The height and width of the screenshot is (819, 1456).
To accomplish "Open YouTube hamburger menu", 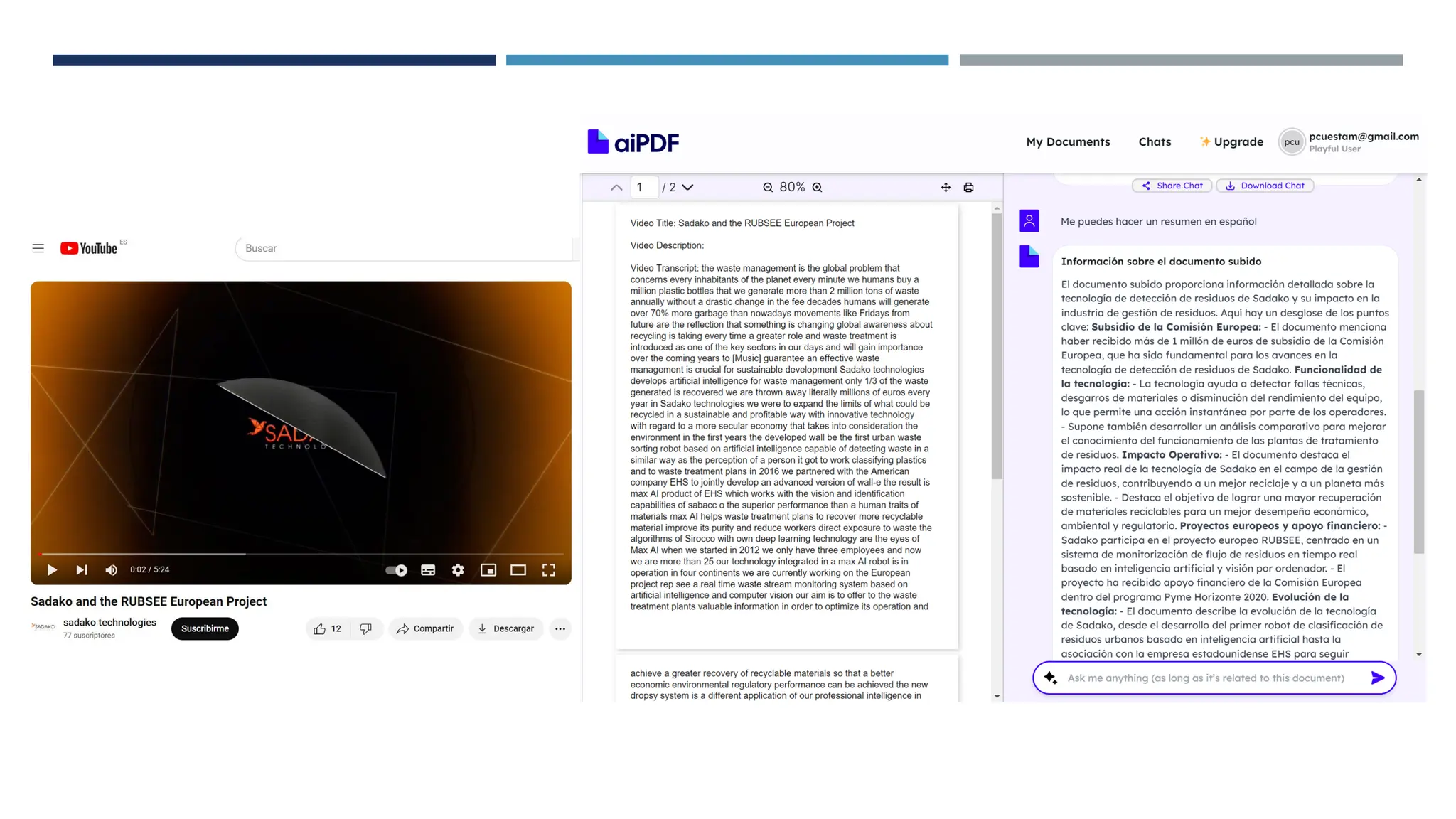I will click(38, 248).
